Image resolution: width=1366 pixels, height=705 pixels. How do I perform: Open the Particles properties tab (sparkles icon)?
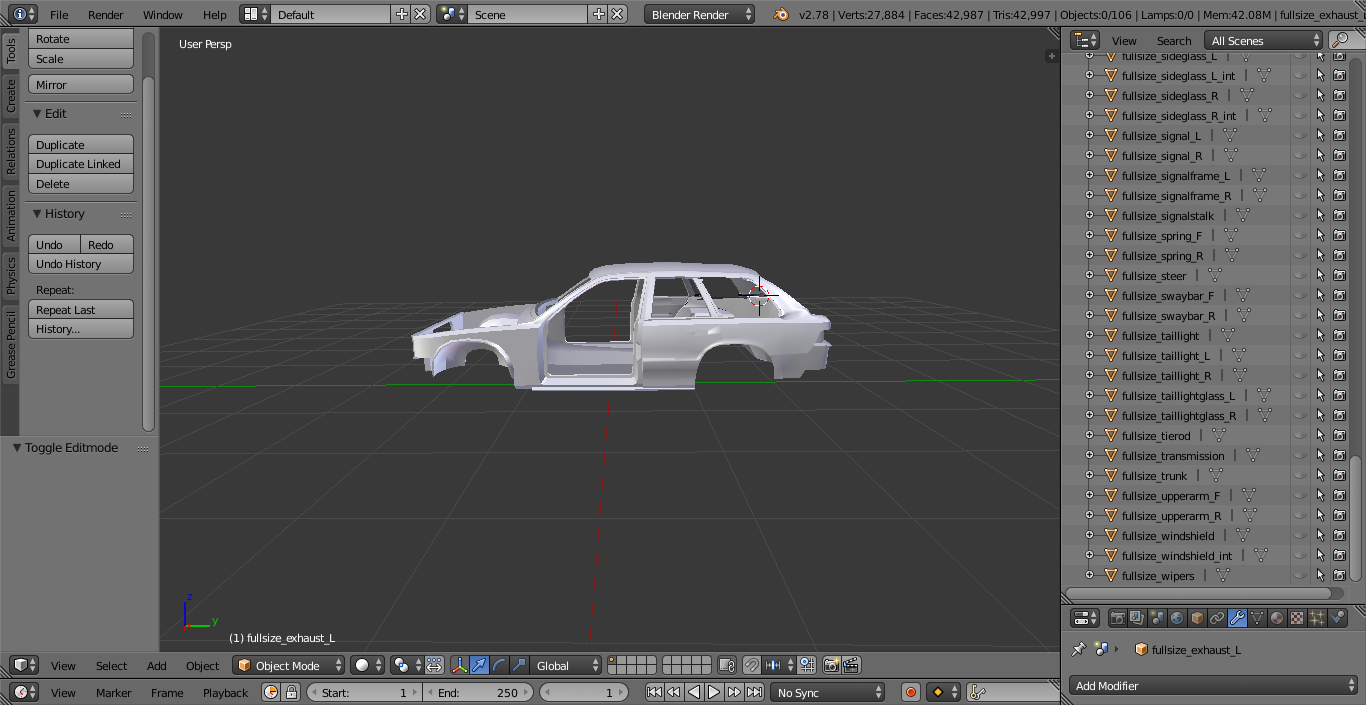(1317, 618)
